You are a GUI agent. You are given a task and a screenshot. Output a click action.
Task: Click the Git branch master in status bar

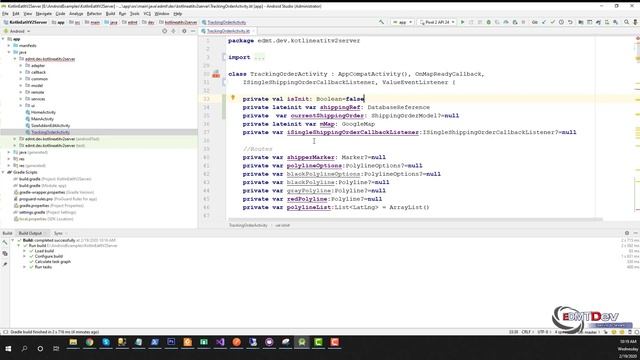click(590, 332)
